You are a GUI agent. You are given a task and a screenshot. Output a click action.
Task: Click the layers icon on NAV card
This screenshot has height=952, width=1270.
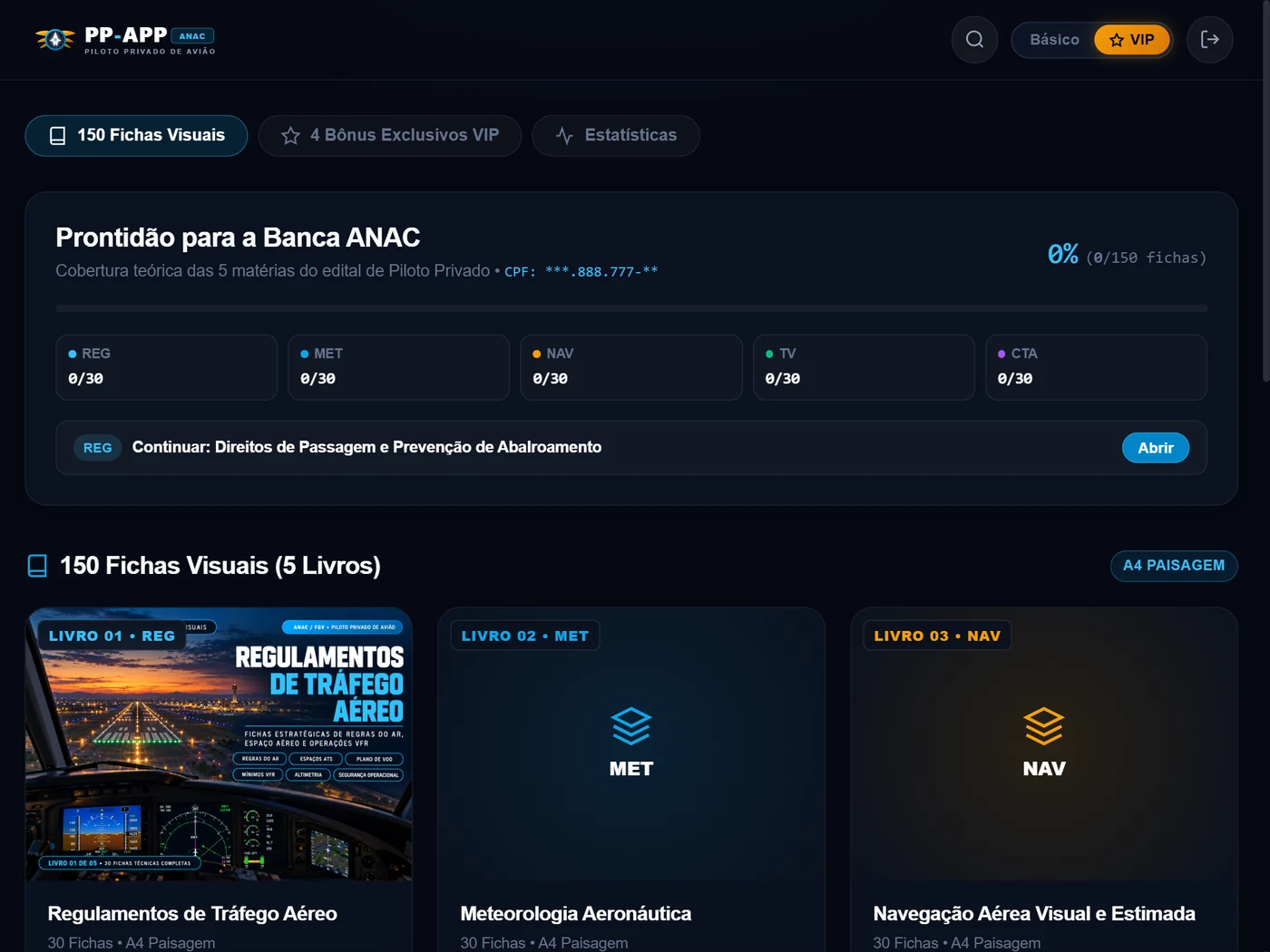click(1044, 726)
